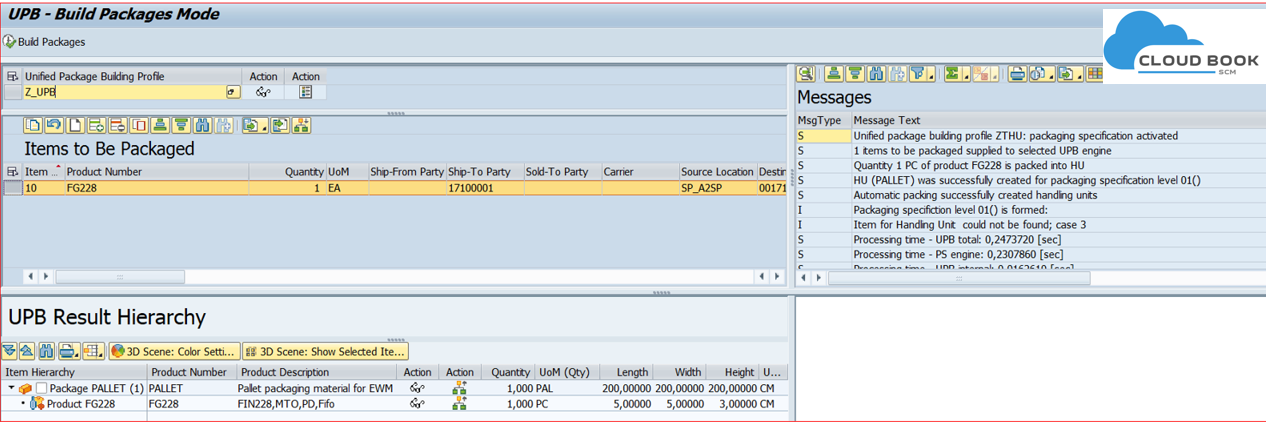
Task: Click the Delete Row icon in Items toolbar
Action: [117, 125]
